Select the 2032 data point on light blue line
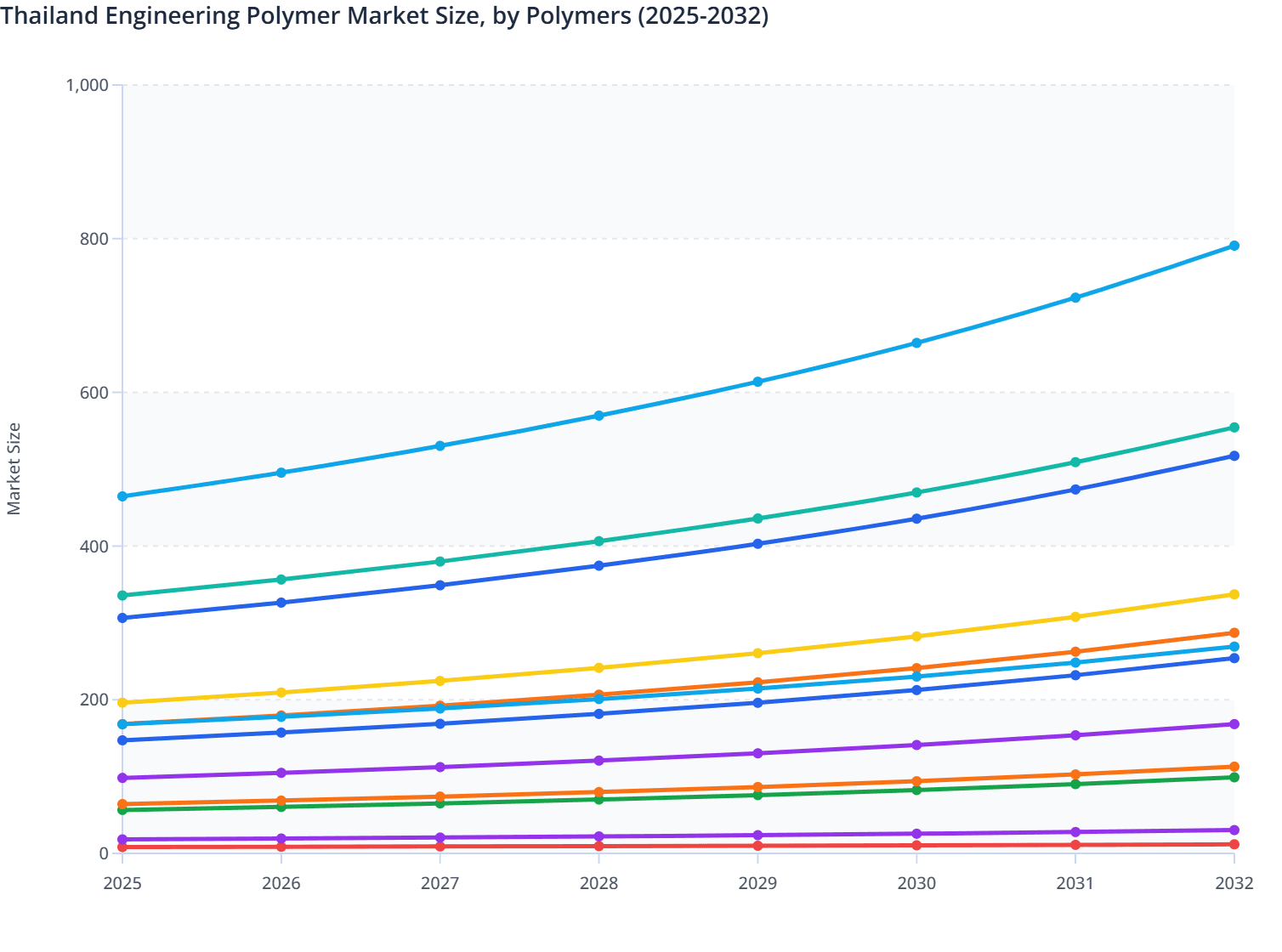The image size is (1282, 952). click(x=1233, y=246)
